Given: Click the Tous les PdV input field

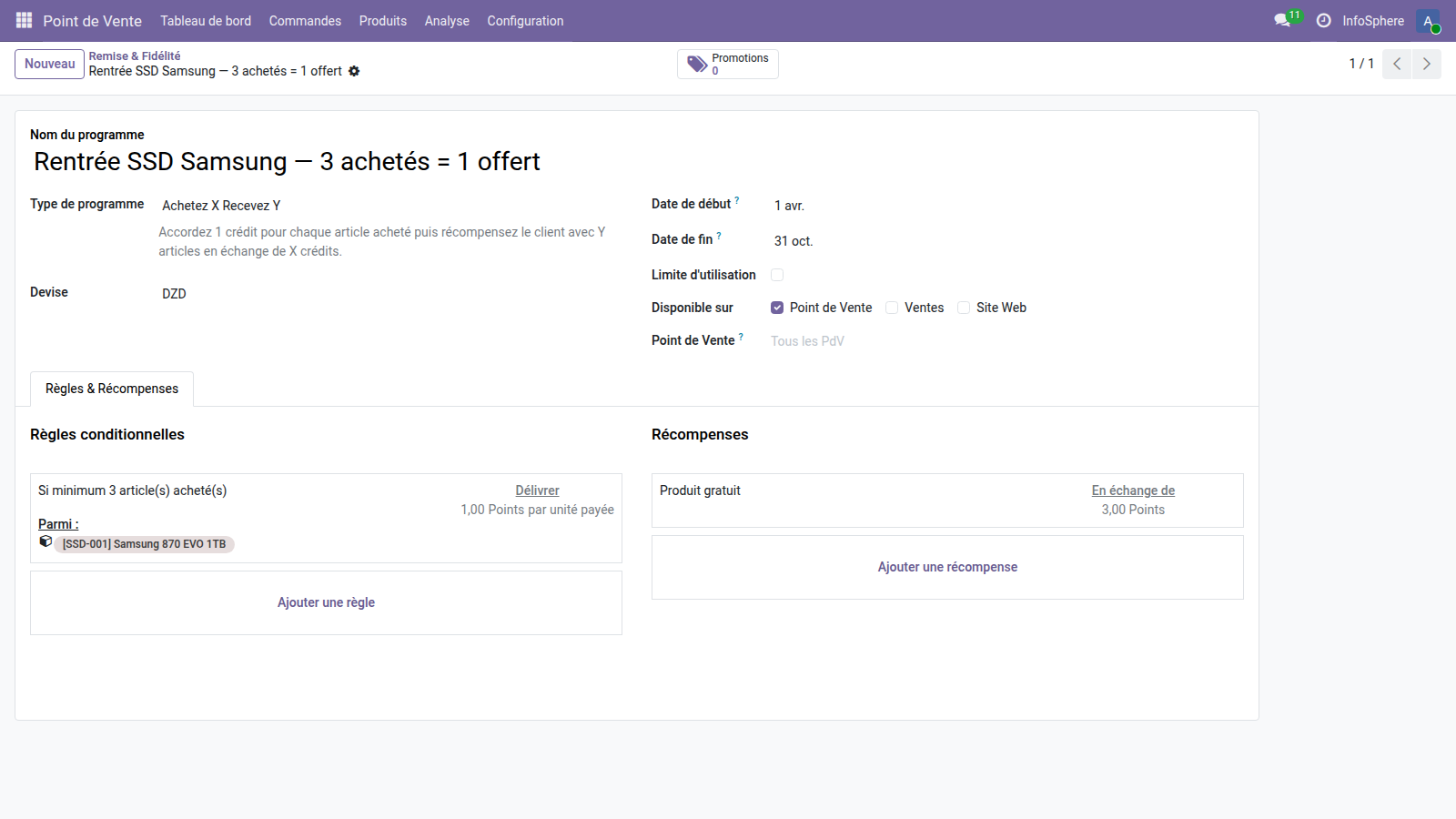Looking at the screenshot, I should [x=807, y=340].
